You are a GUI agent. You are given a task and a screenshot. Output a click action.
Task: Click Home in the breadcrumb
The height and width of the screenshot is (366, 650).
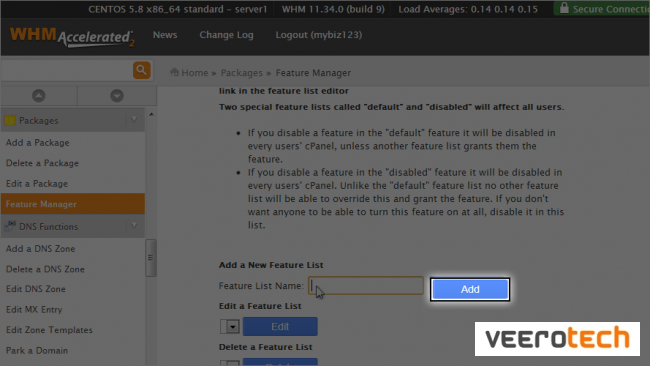[x=194, y=73]
